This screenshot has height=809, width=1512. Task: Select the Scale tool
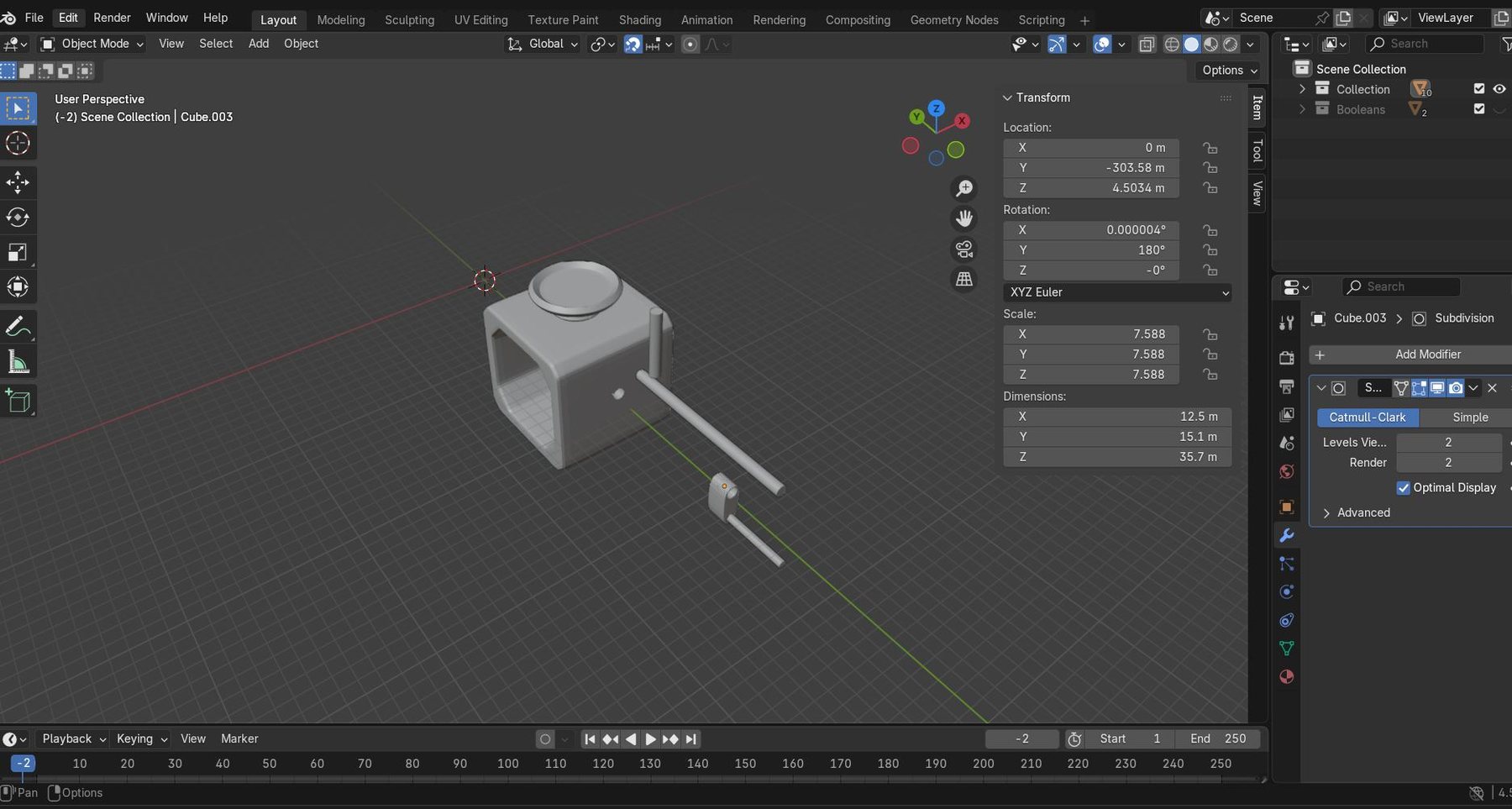point(18,252)
